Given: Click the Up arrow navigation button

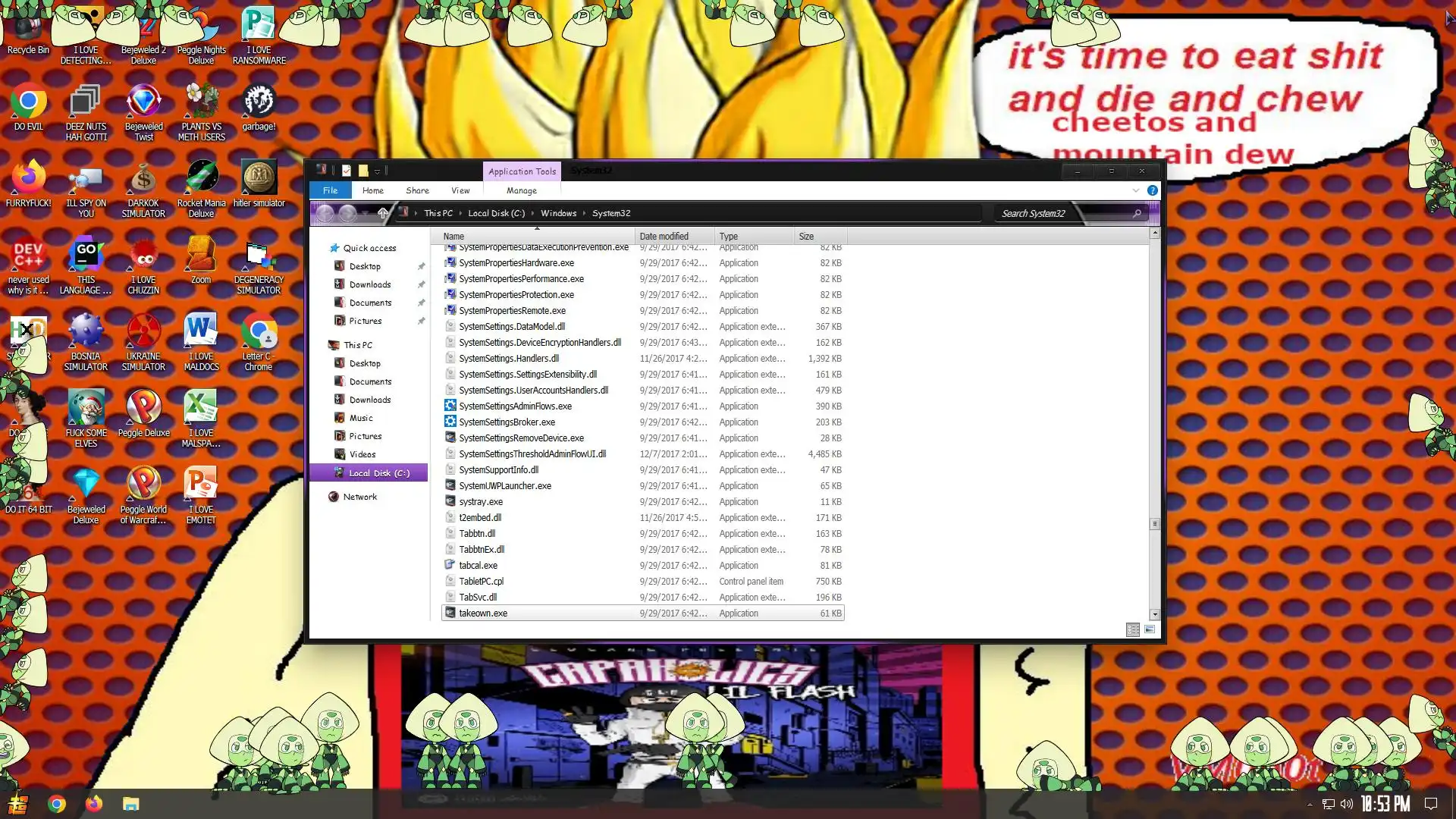Looking at the screenshot, I should click(x=383, y=214).
